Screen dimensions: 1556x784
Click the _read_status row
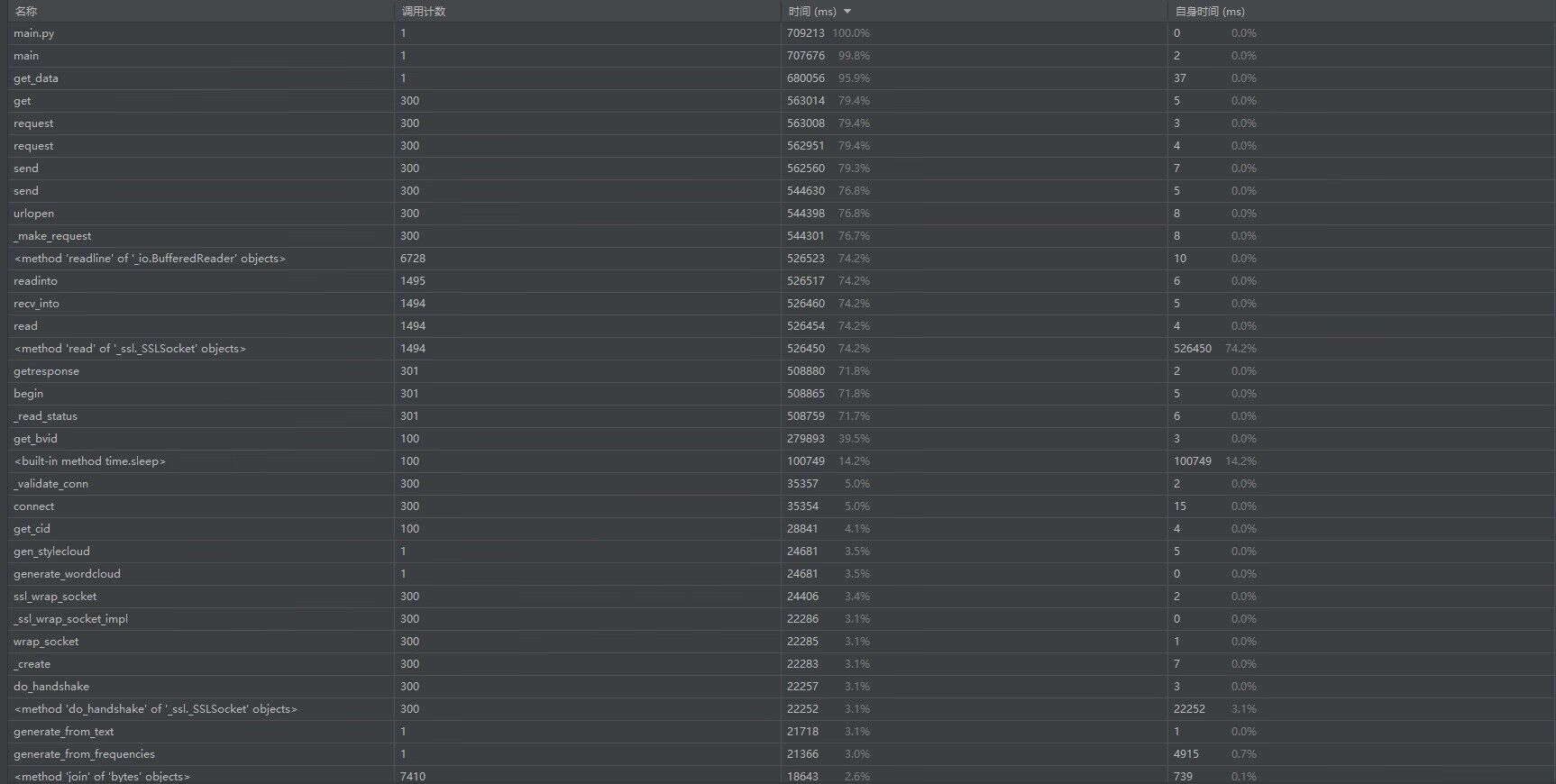click(x=45, y=416)
